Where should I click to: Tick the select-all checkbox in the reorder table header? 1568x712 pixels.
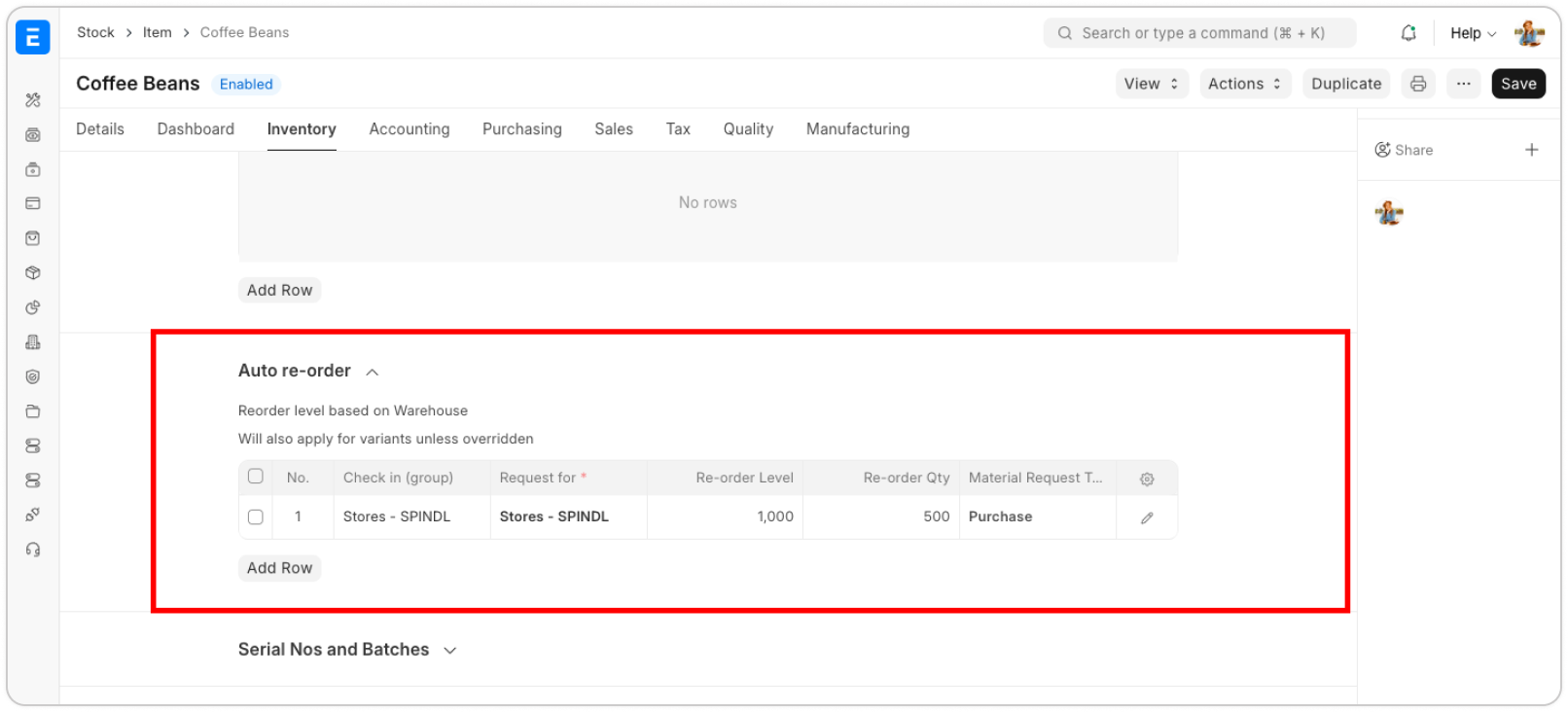click(x=256, y=477)
